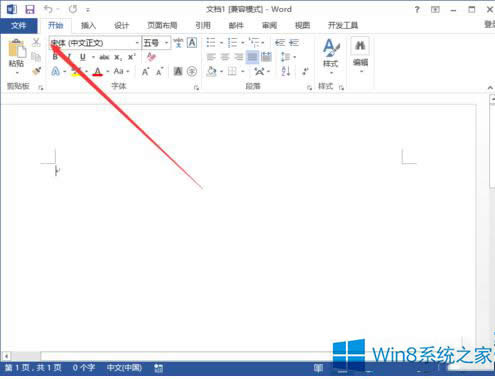Viewport: 495px width, 379px height.
Task: Apply the red font color swatch
Action: coord(98,71)
